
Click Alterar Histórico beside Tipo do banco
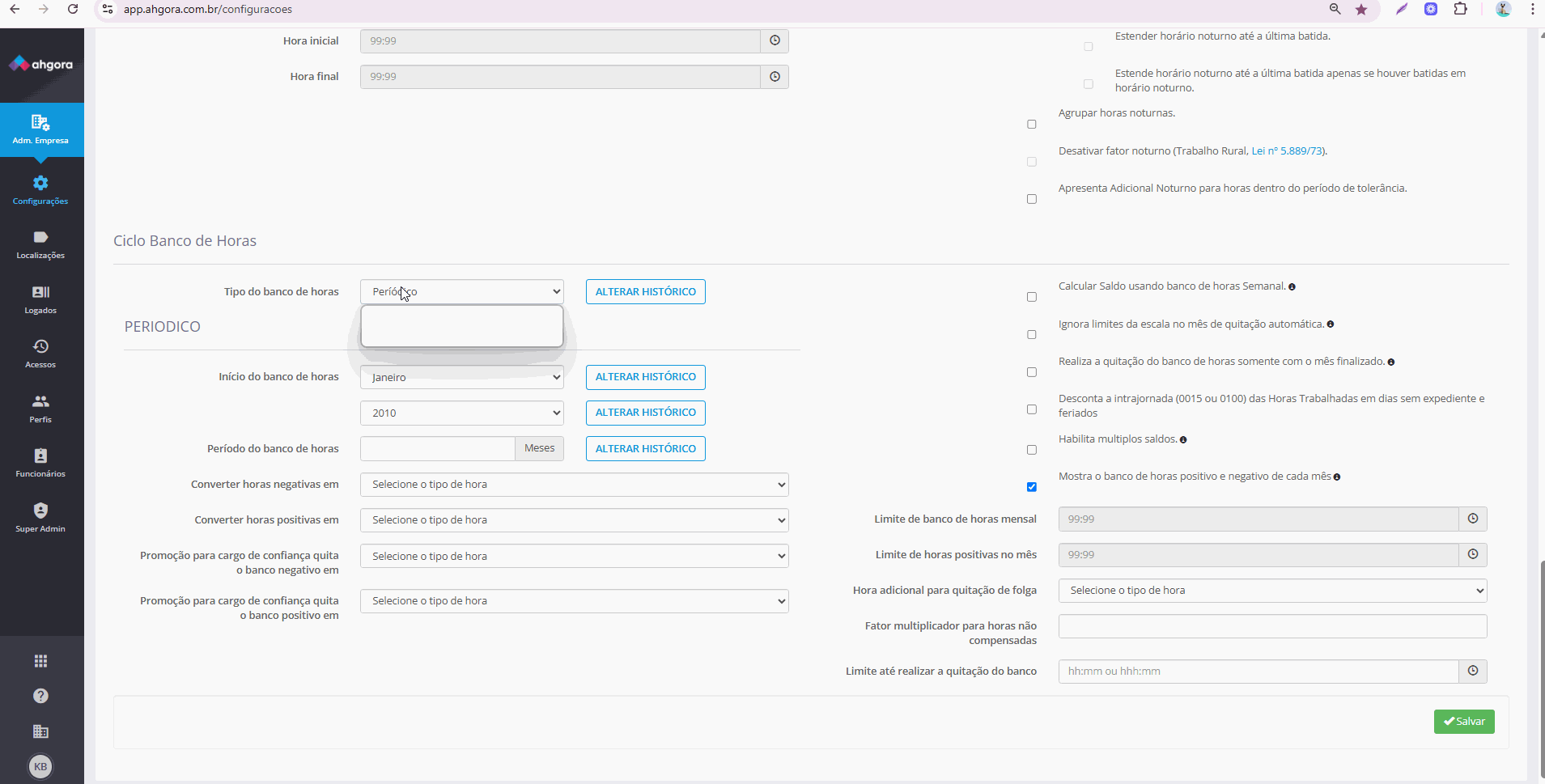tap(646, 291)
